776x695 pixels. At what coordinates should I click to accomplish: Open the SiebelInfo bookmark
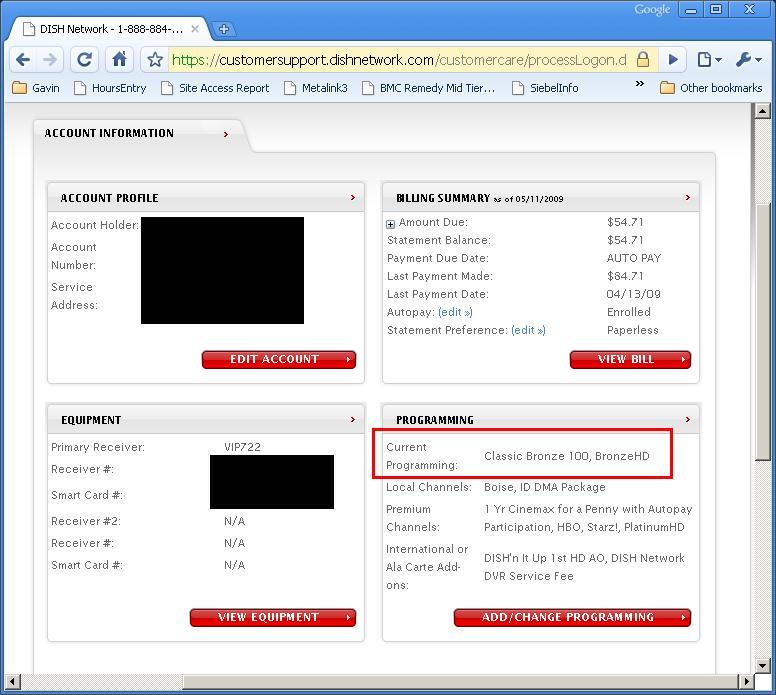coord(545,88)
